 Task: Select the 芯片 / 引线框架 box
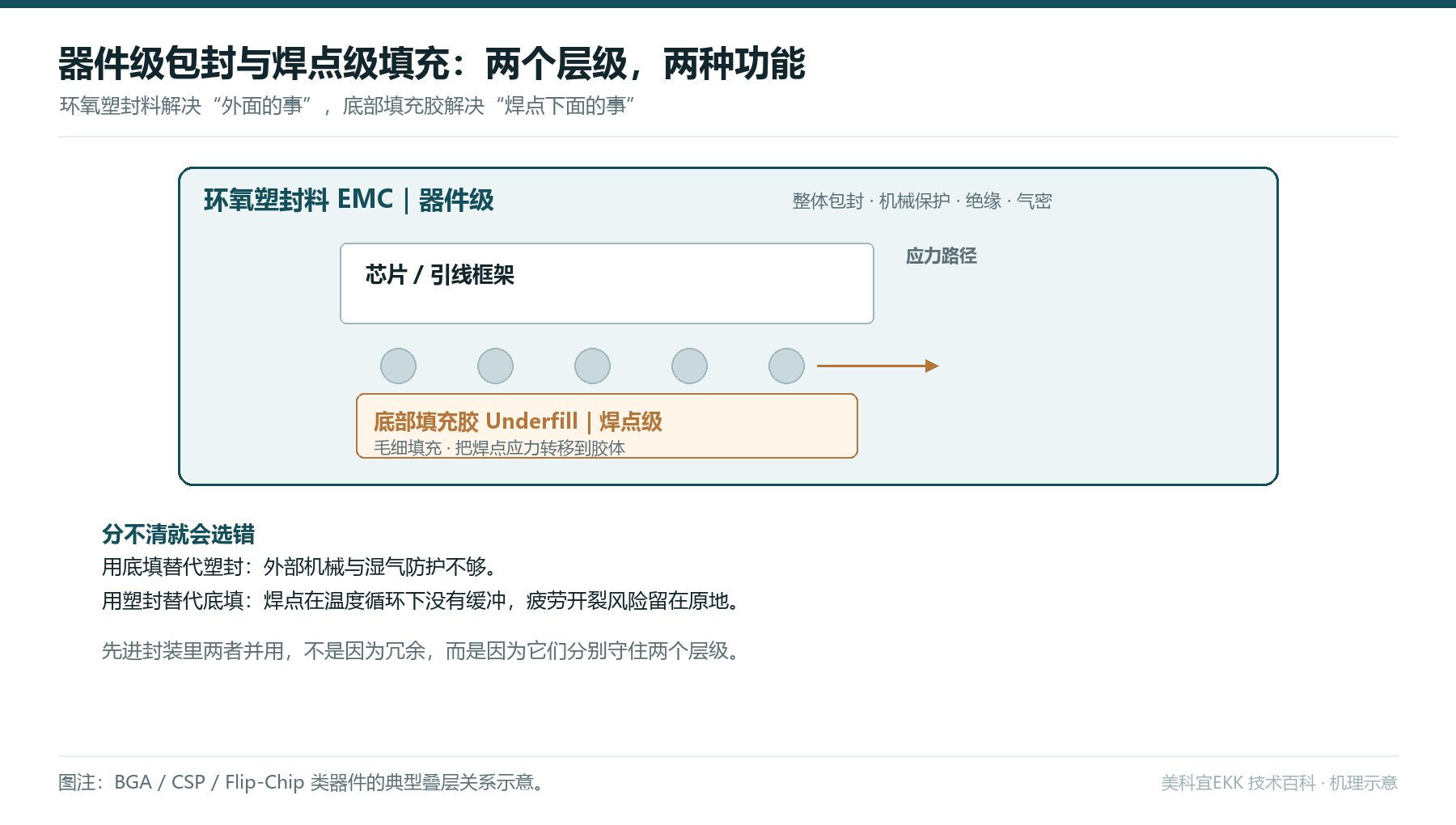[607, 283]
